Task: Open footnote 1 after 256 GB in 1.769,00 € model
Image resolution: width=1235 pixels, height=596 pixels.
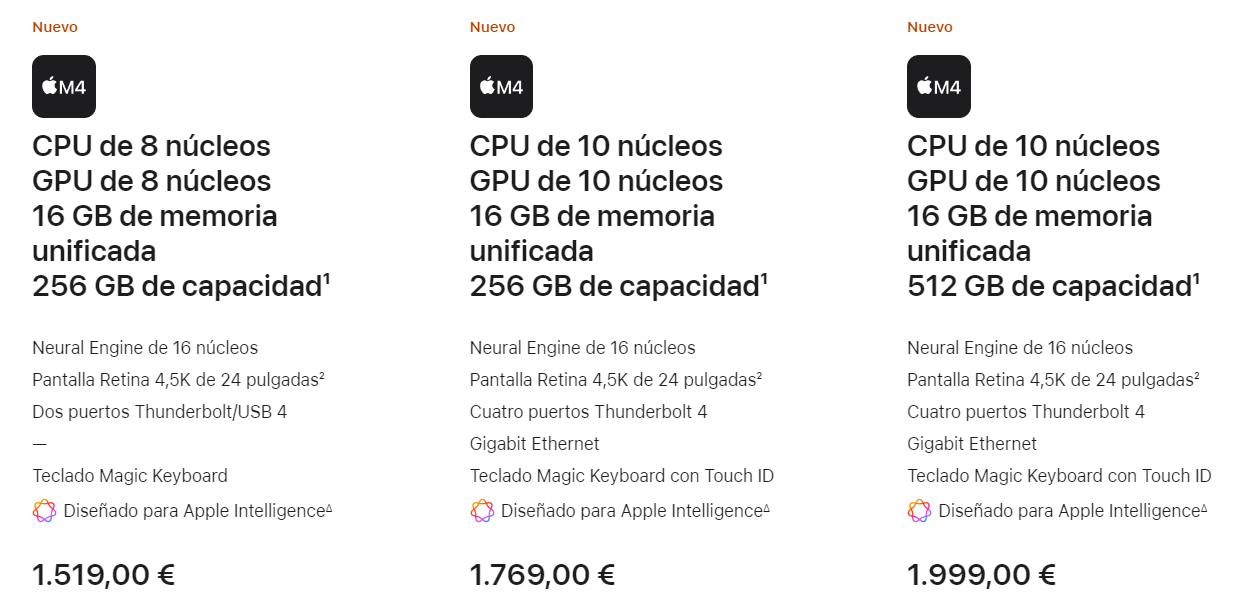Action: (x=764, y=279)
